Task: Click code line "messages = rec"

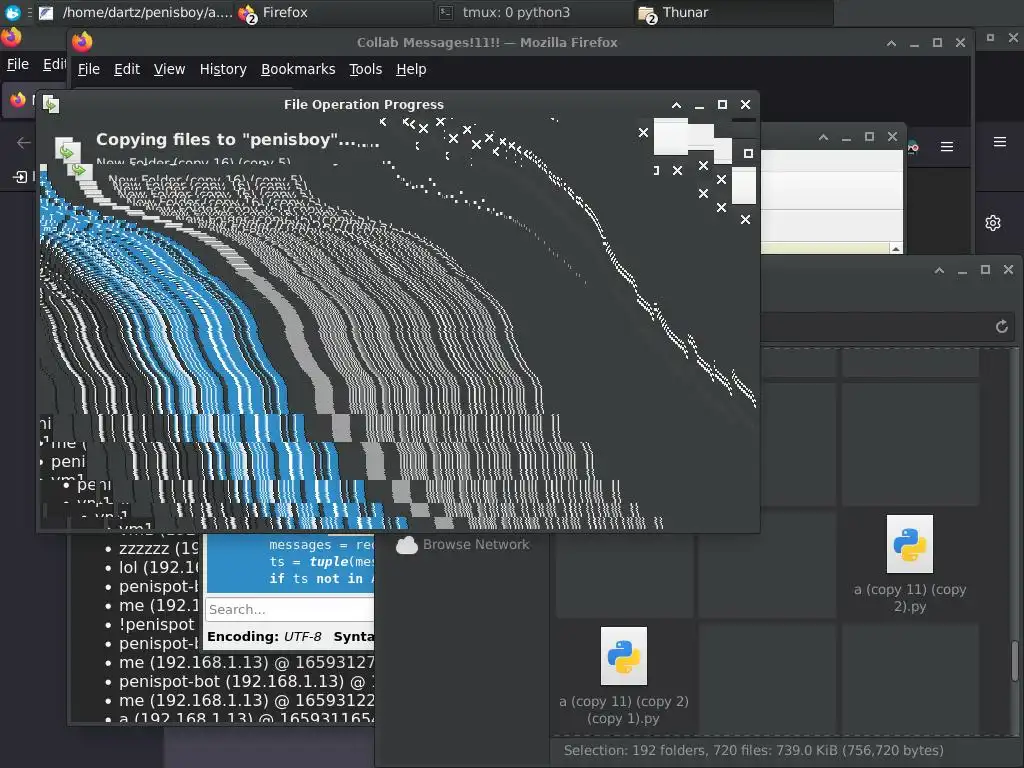Action: pyautogui.click(x=321, y=545)
